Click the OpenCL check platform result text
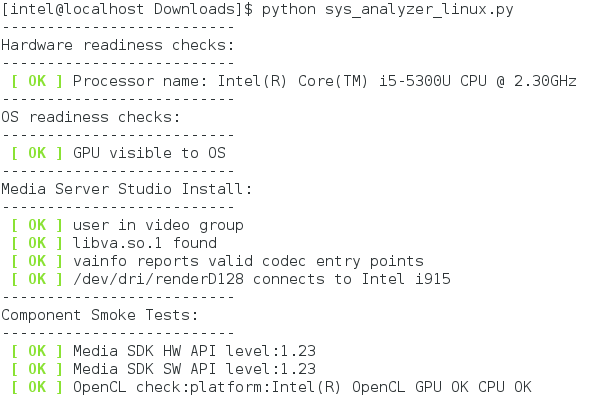Viewport: 591px width, 398px height. pos(302,387)
